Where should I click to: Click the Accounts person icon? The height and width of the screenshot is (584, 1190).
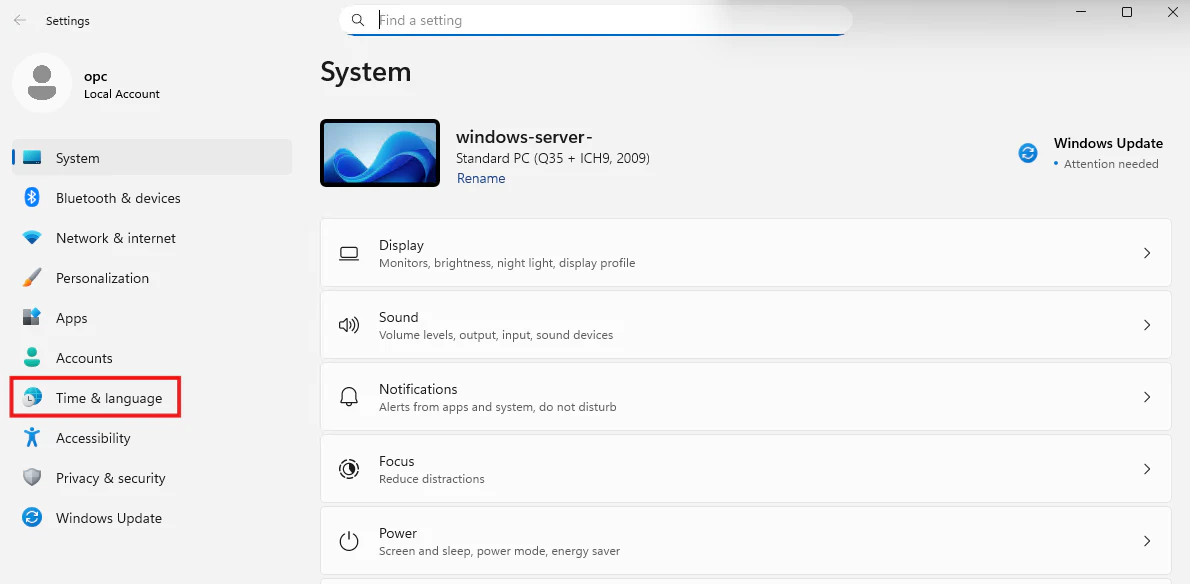(x=32, y=358)
